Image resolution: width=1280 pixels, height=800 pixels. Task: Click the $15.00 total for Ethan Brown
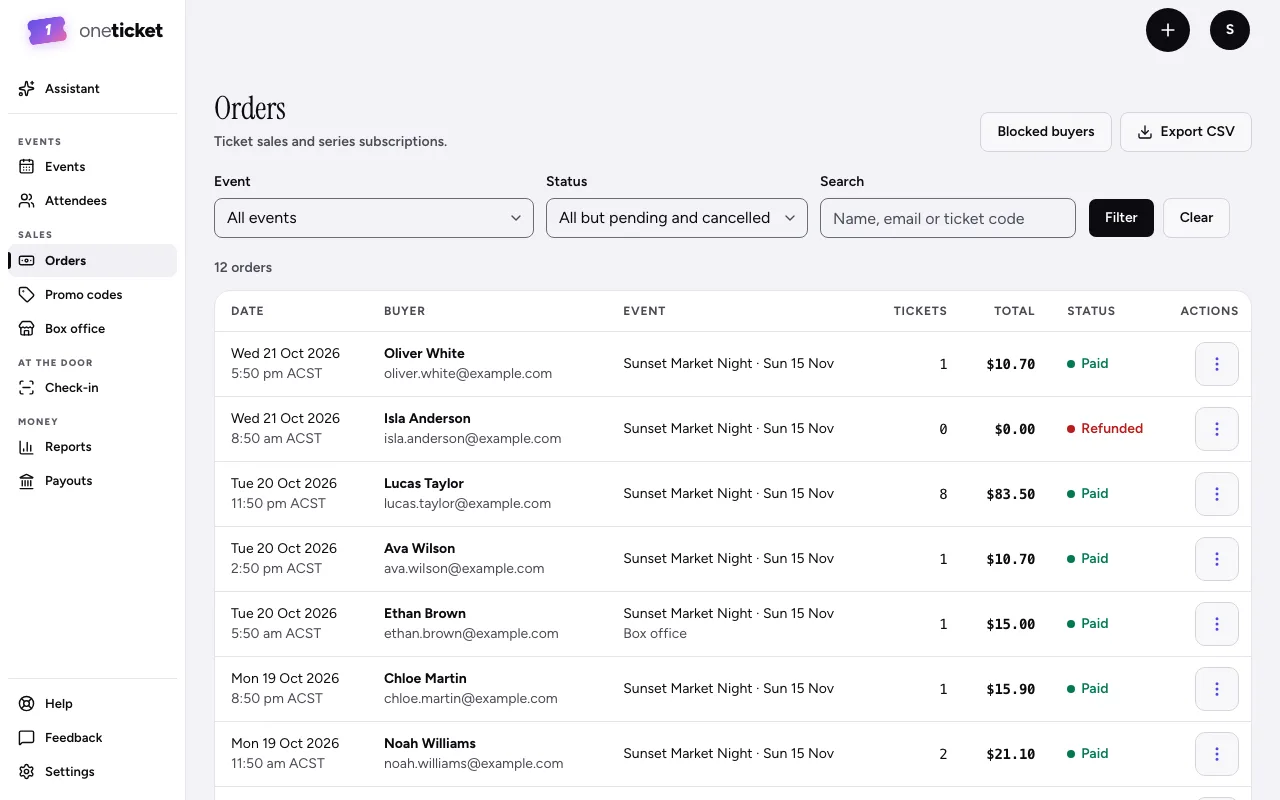coord(1011,624)
